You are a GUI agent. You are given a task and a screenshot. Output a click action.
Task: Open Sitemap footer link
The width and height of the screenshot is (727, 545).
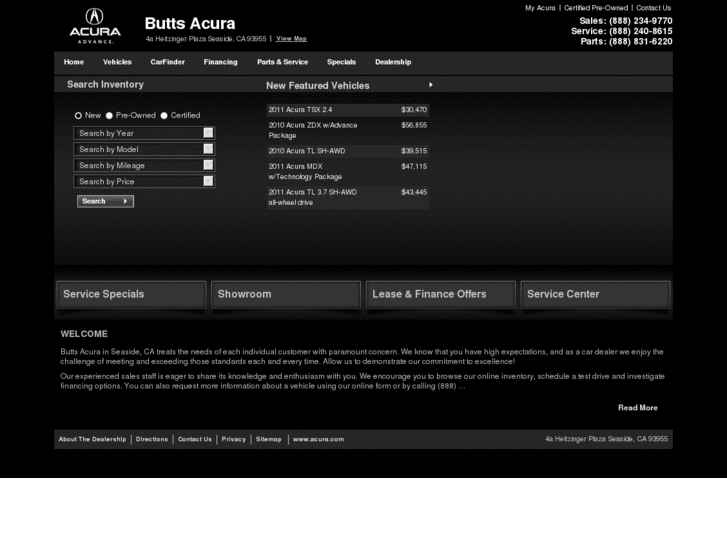click(x=268, y=439)
